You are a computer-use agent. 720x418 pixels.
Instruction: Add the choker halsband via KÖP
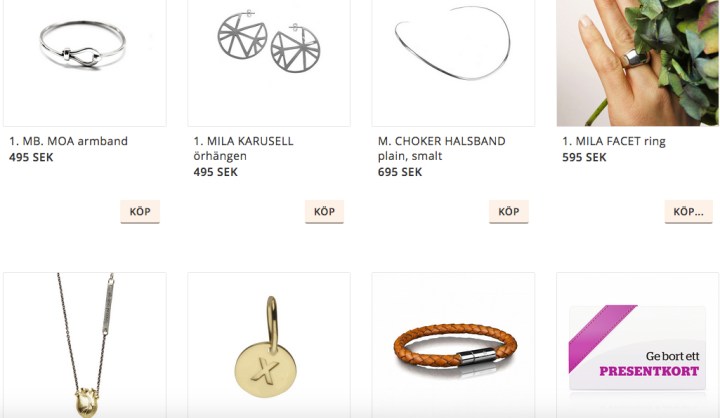(509, 212)
